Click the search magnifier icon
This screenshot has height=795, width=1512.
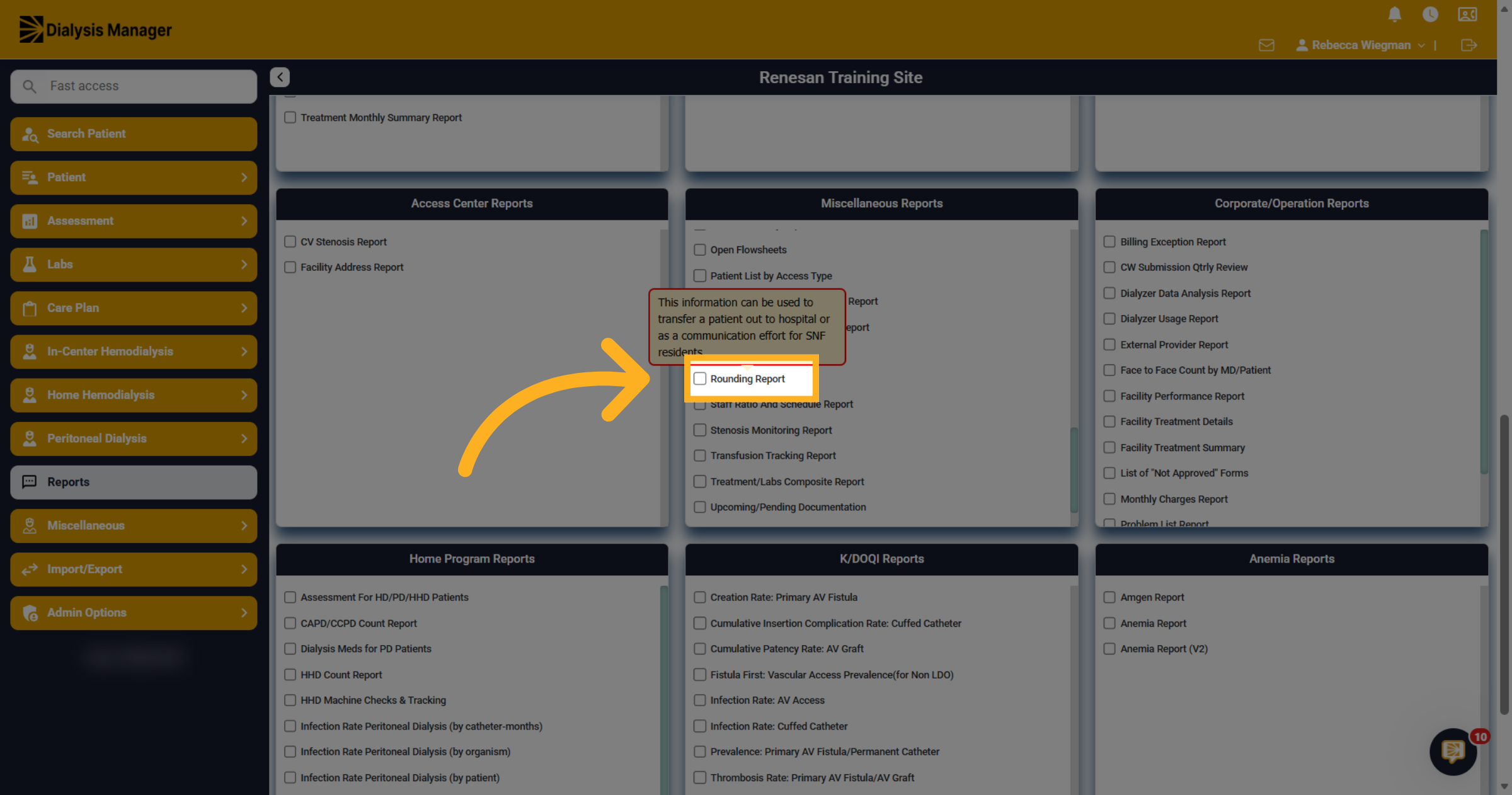click(29, 86)
